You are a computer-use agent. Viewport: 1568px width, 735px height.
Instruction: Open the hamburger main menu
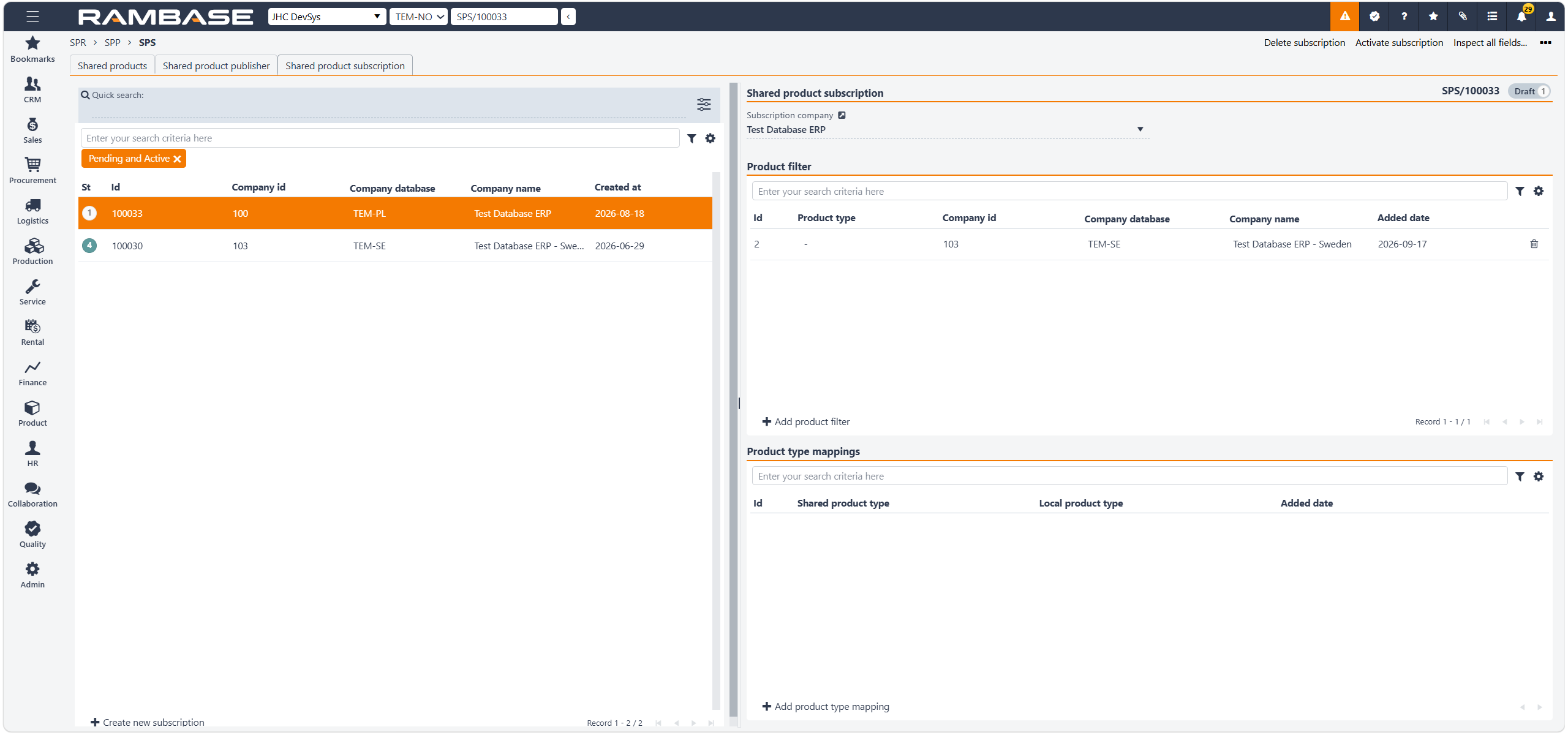coord(32,17)
